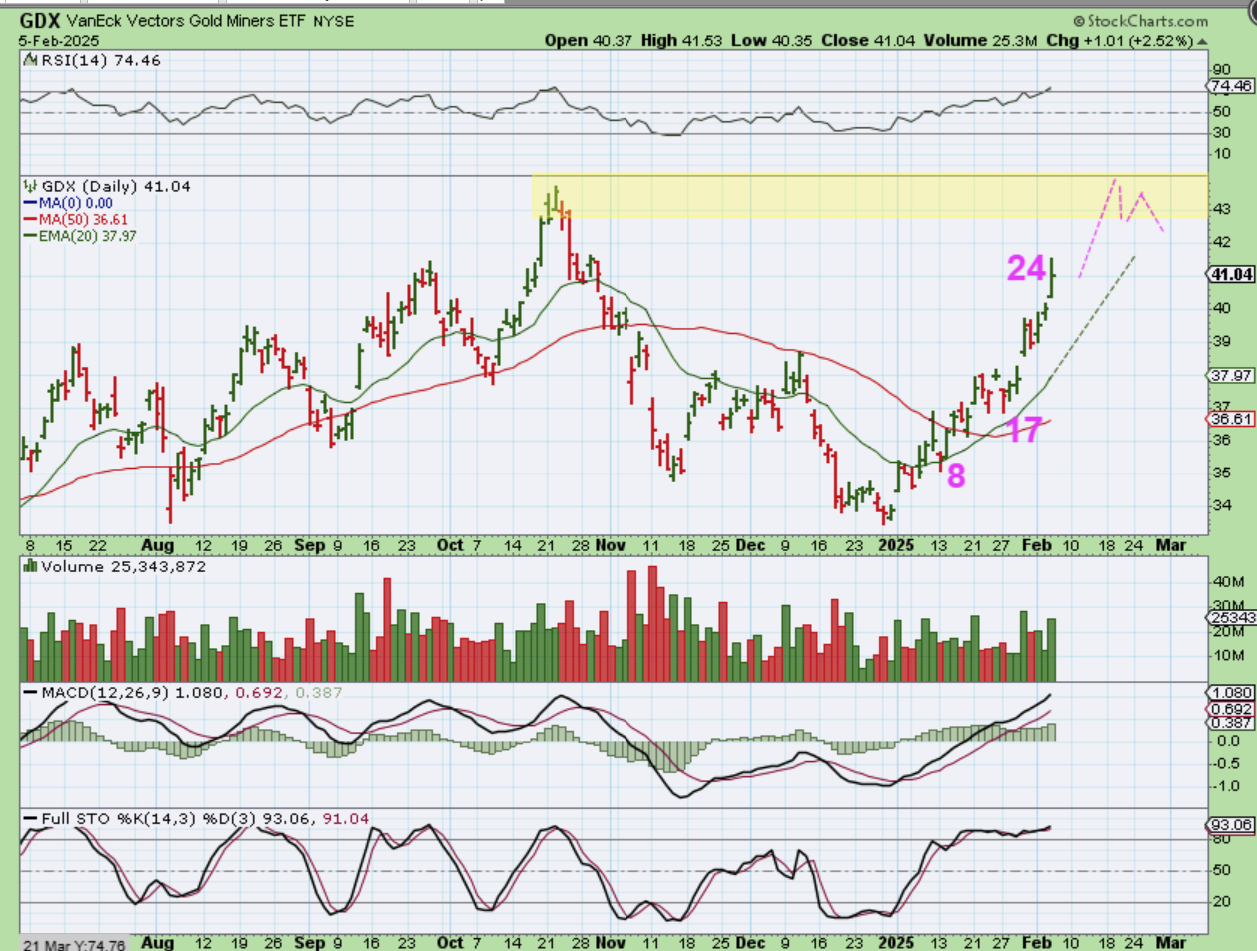Click Mar label on the bottom date axis

[1170, 942]
